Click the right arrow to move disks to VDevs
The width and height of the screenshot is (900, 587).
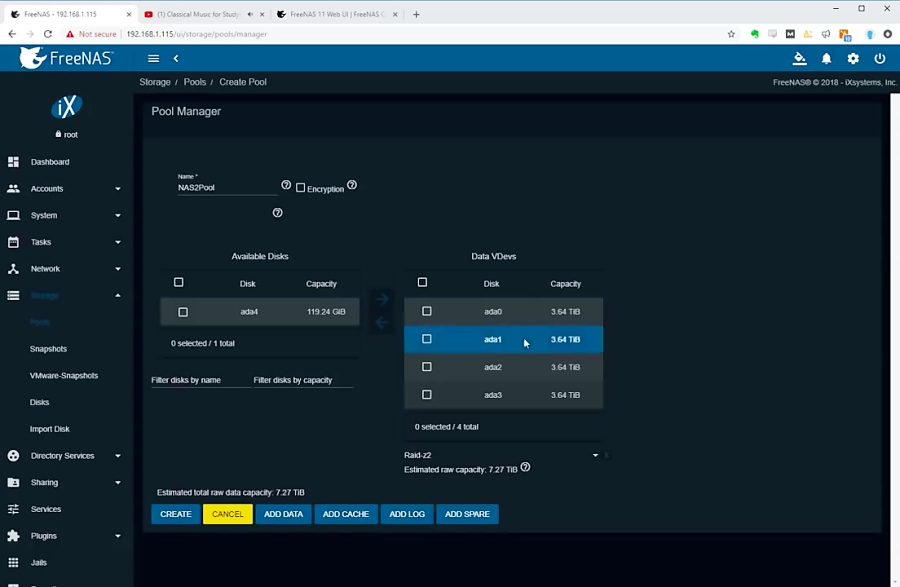(x=381, y=298)
